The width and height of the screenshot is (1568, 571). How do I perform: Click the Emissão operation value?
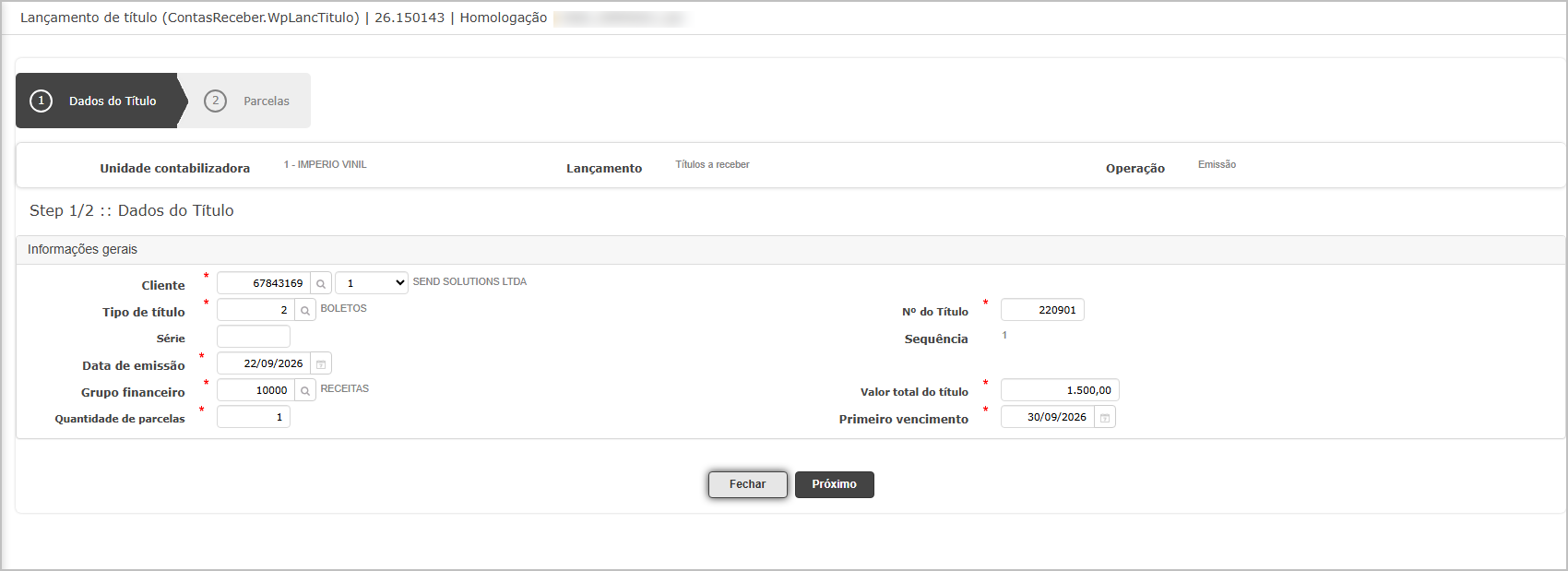pyautogui.click(x=1218, y=165)
